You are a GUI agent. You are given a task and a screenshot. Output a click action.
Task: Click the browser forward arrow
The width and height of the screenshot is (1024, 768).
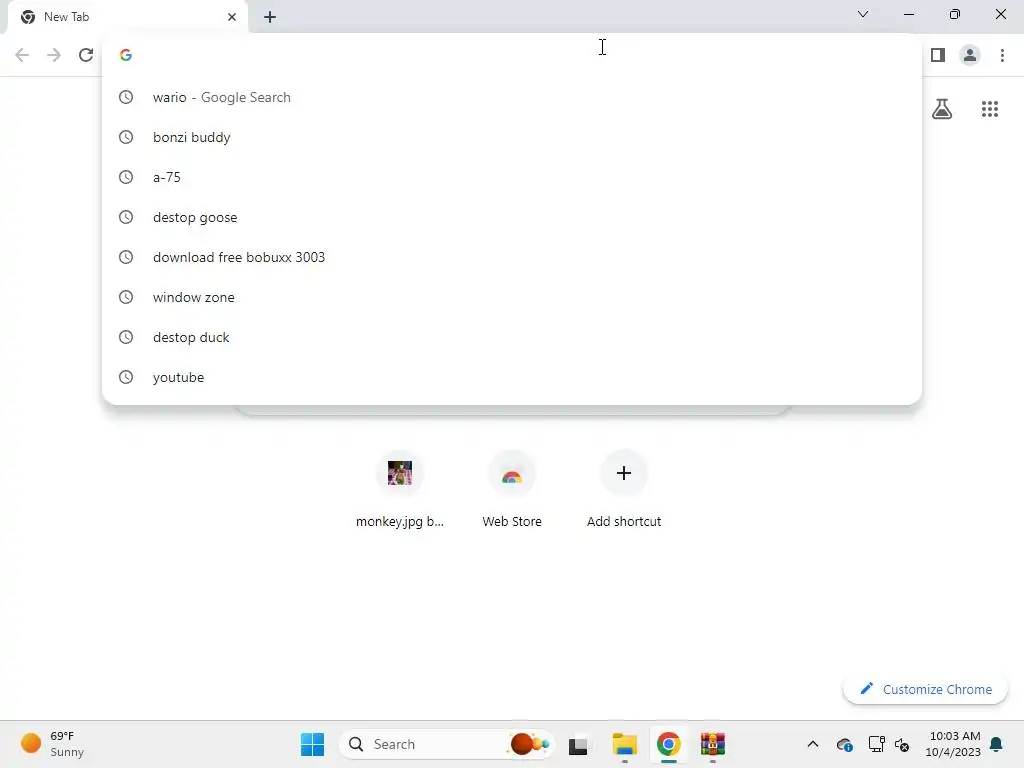[x=54, y=55]
